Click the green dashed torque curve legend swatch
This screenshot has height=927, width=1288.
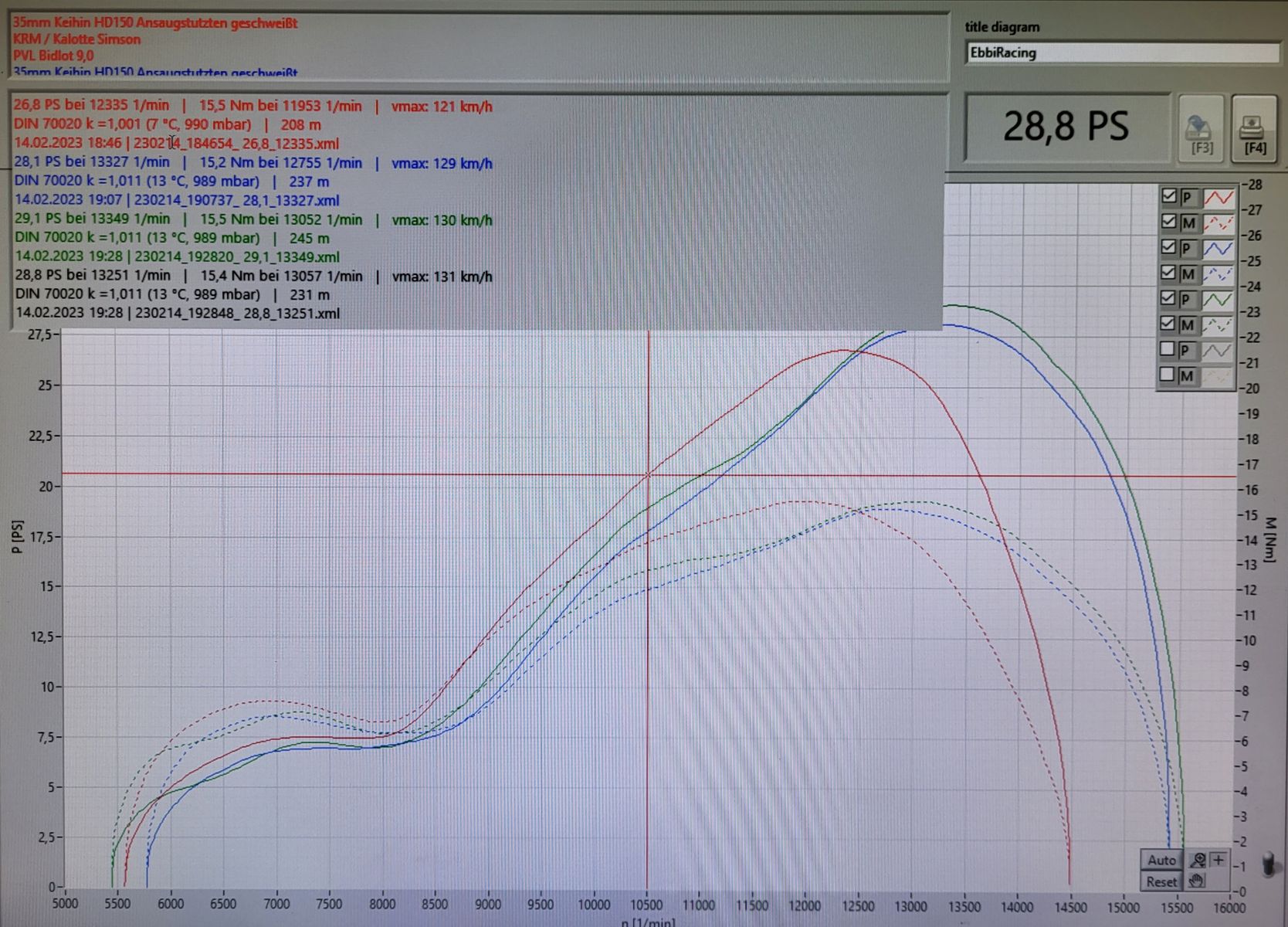point(1219,325)
